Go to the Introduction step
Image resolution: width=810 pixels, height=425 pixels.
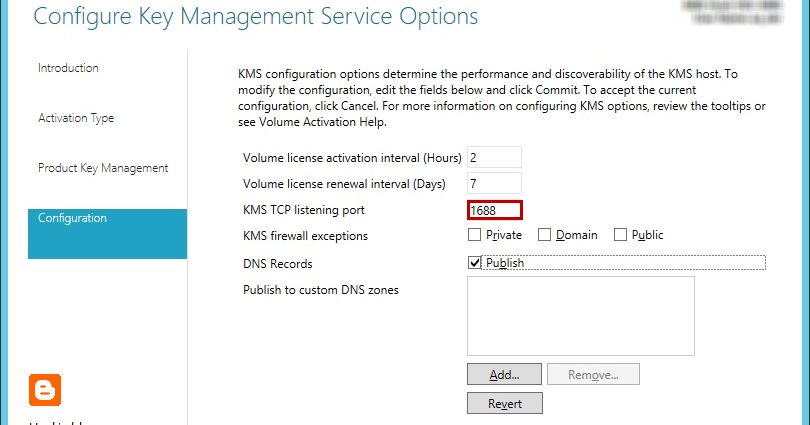click(x=68, y=68)
